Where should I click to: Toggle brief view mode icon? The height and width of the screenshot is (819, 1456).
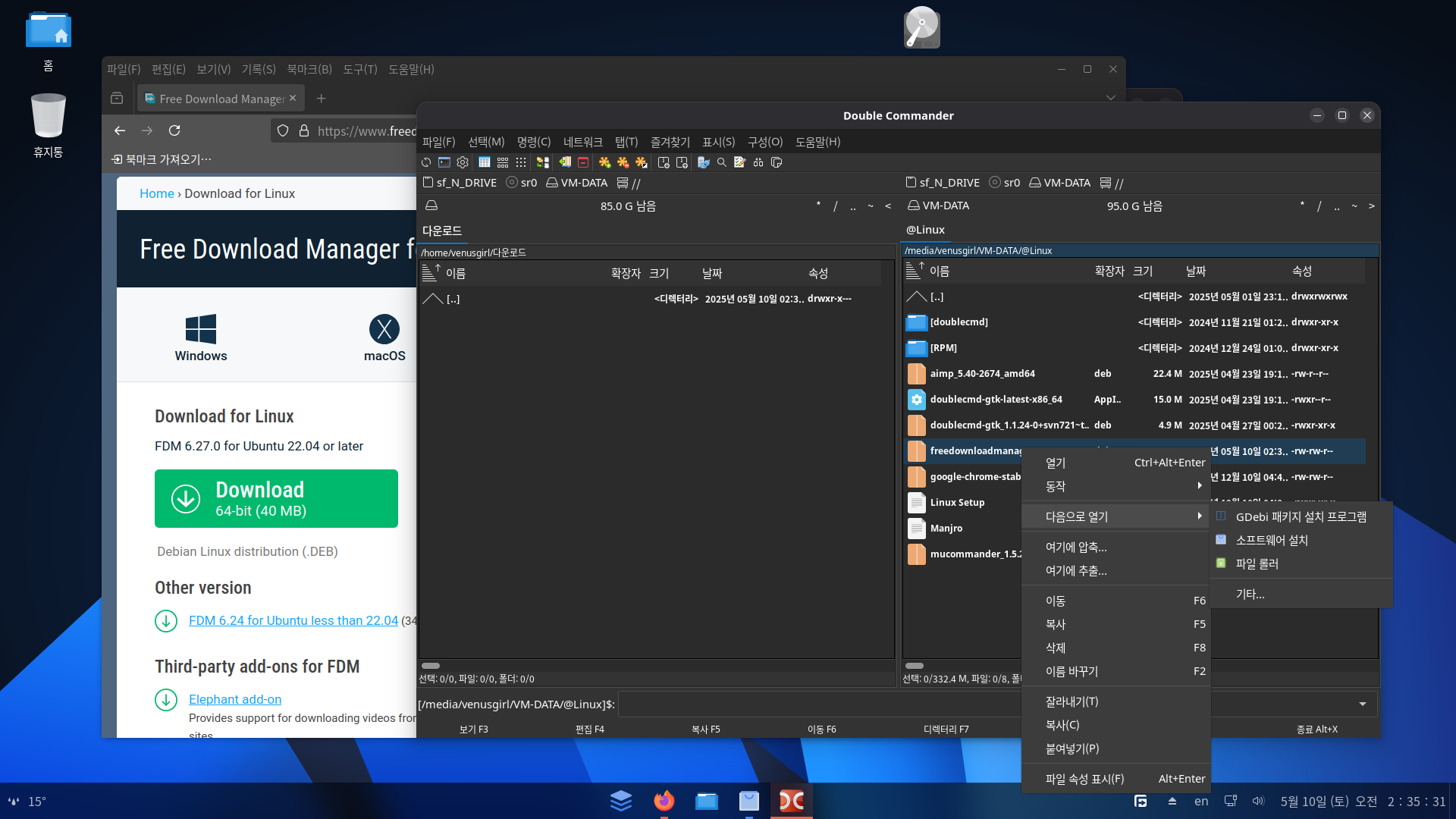pos(503,162)
